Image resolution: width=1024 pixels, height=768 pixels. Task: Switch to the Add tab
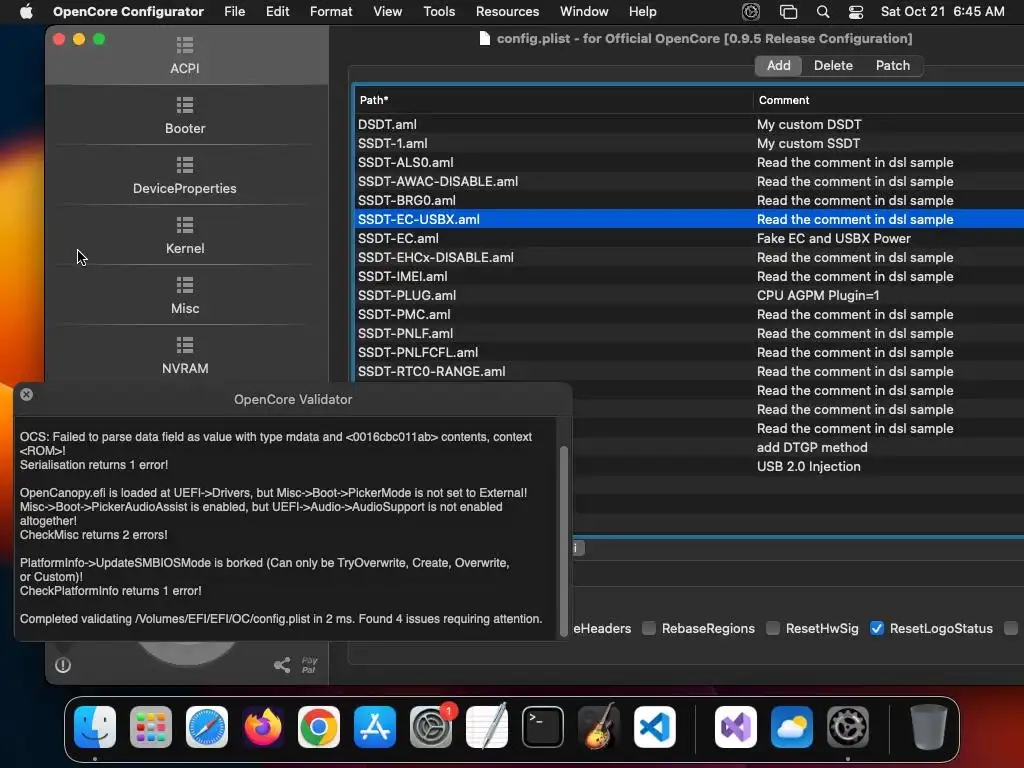point(778,65)
